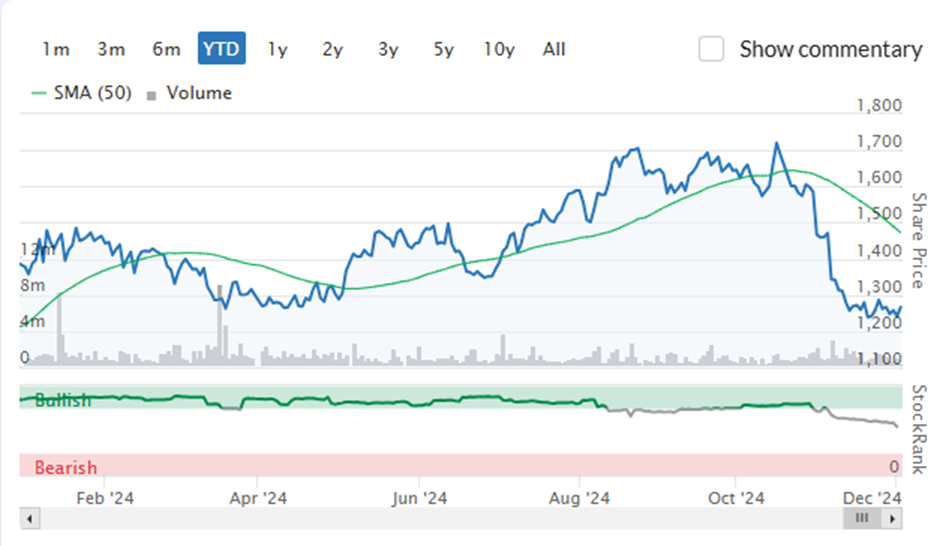Click the Jun '24 axis label
Screen dimensions: 940x546
coord(420,498)
